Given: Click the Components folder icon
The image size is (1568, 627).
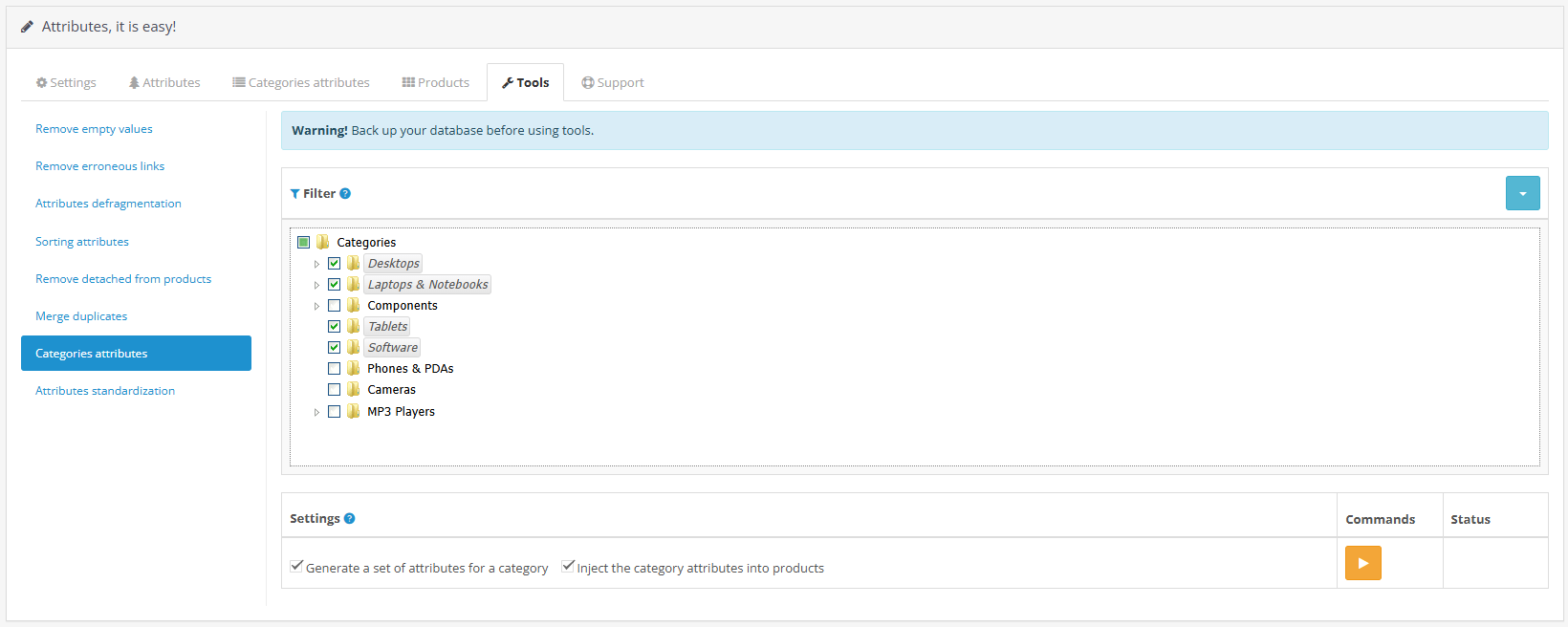Looking at the screenshot, I should (354, 305).
